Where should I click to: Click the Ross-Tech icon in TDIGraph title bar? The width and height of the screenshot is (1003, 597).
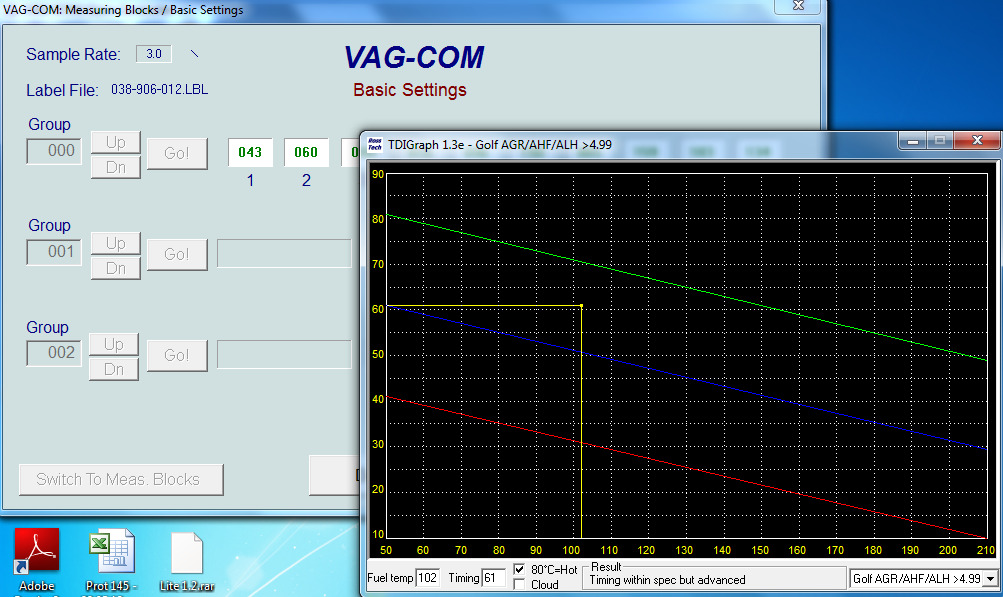[x=375, y=144]
